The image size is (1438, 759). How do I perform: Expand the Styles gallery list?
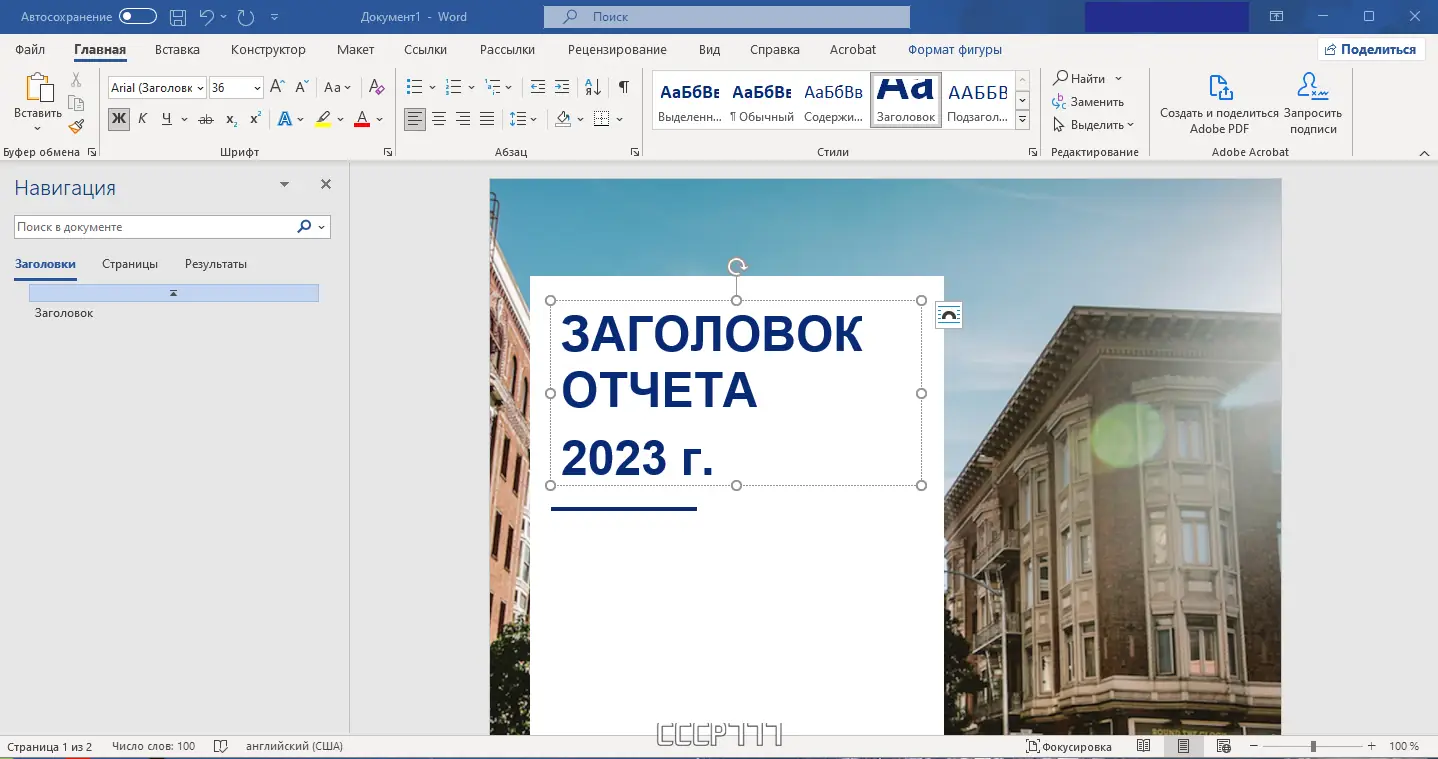pyautogui.click(x=1022, y=120)
